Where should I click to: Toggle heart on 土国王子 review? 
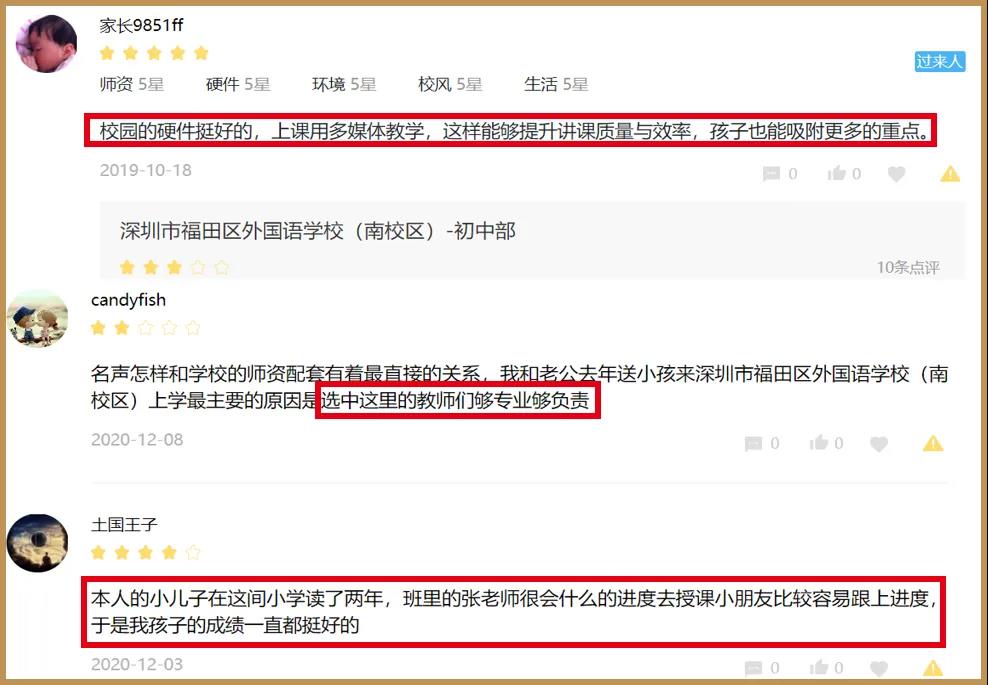tap(878, 667)
